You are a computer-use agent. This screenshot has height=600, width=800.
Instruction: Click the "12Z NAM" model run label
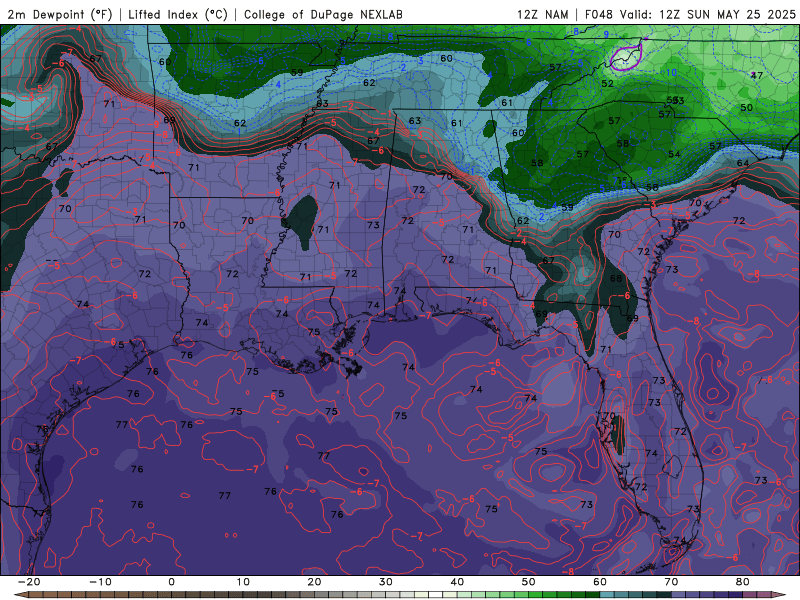(x=542, y=14)
